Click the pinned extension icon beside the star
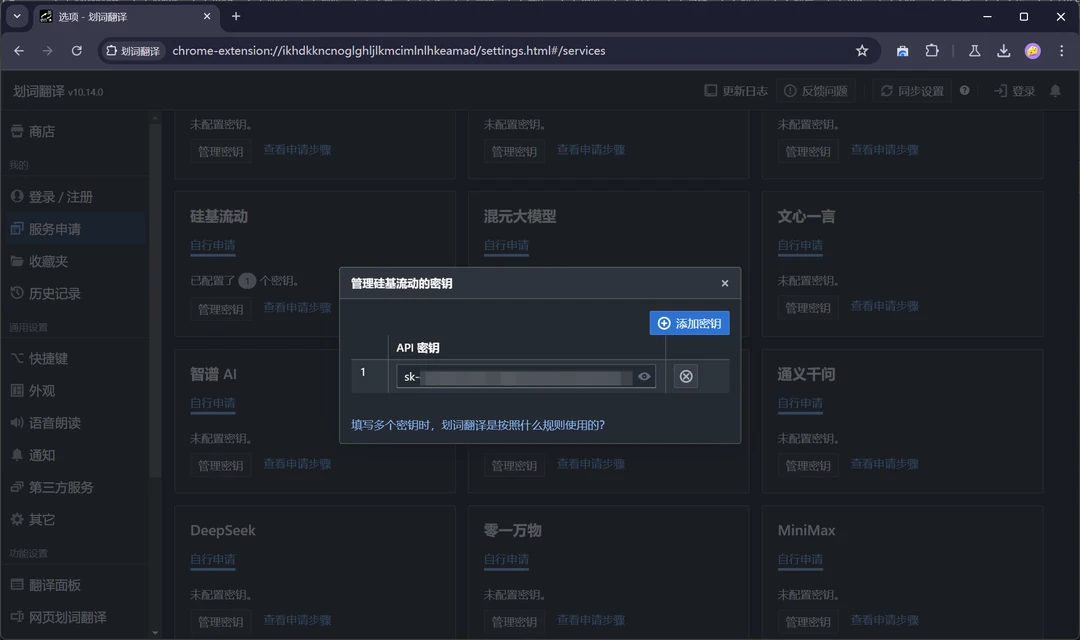 pyautogui.click(x=902, y=51)
